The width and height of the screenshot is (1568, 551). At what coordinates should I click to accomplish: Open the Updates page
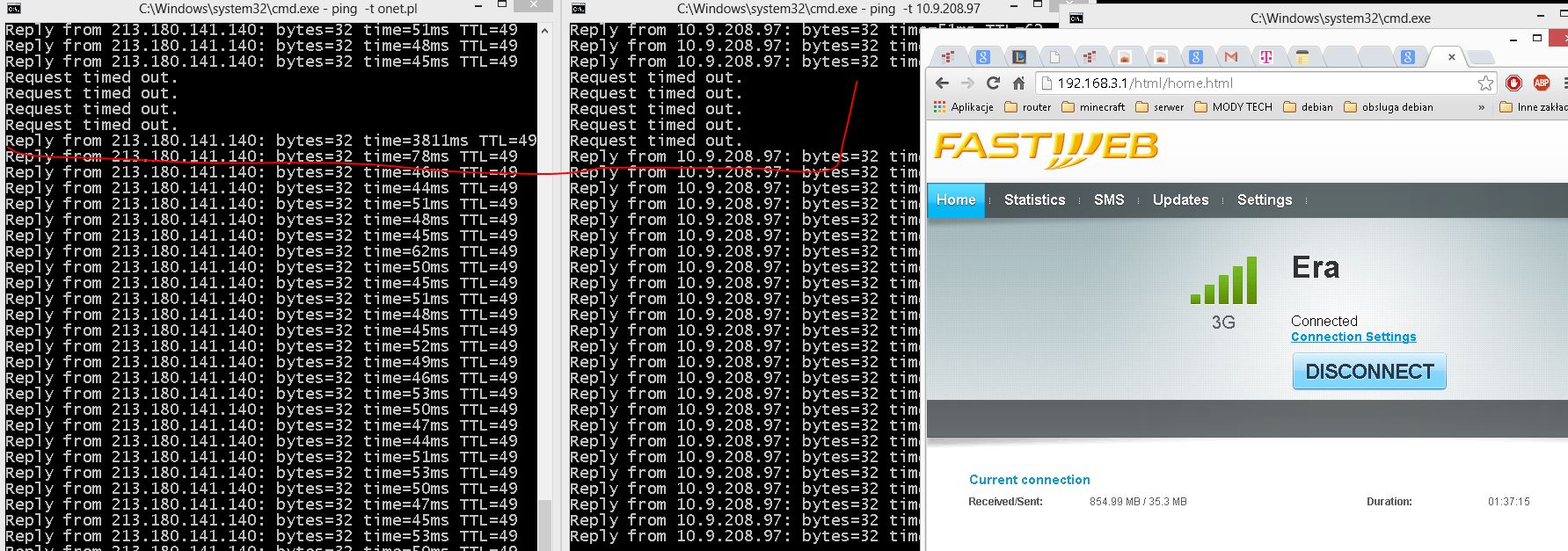coord(1180,200)
